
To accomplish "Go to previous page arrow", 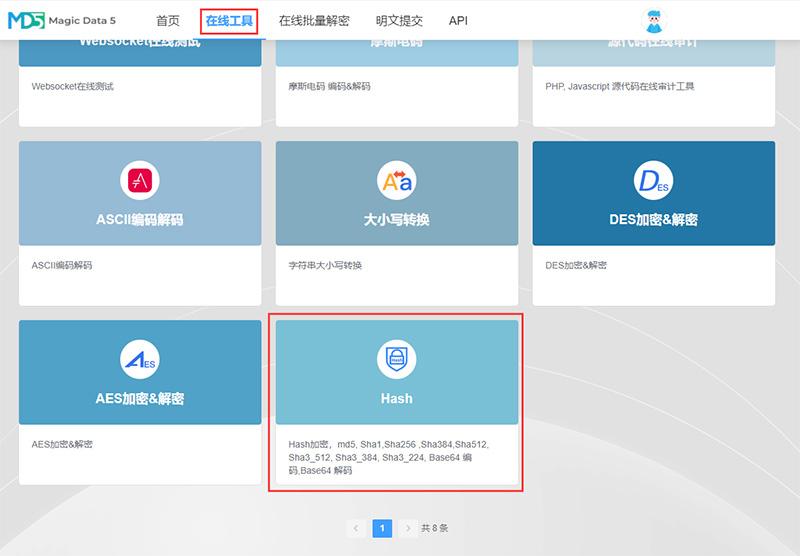I will [x=356, y=528].
